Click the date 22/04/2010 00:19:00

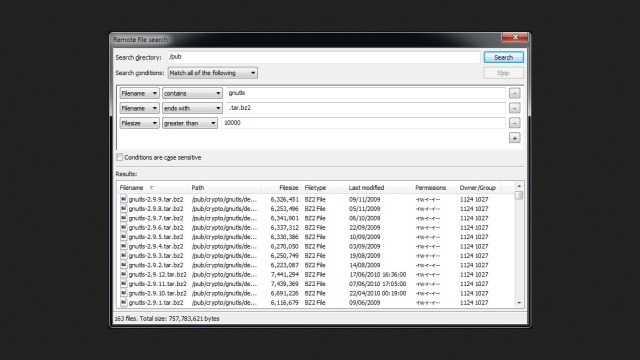pyautogui.click(x=378, y=293)
